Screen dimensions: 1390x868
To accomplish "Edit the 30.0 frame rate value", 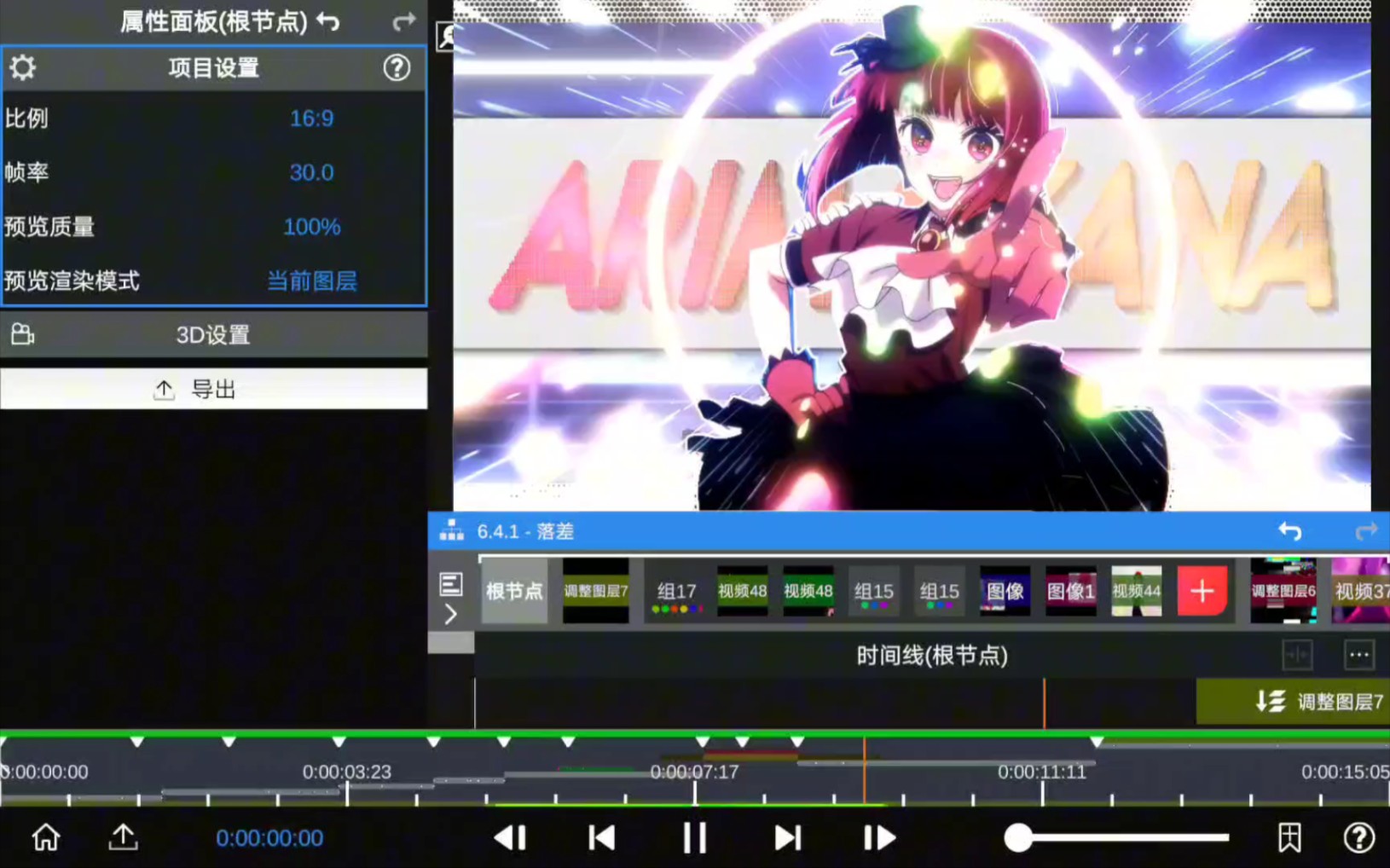I will (x=311, y=172).
